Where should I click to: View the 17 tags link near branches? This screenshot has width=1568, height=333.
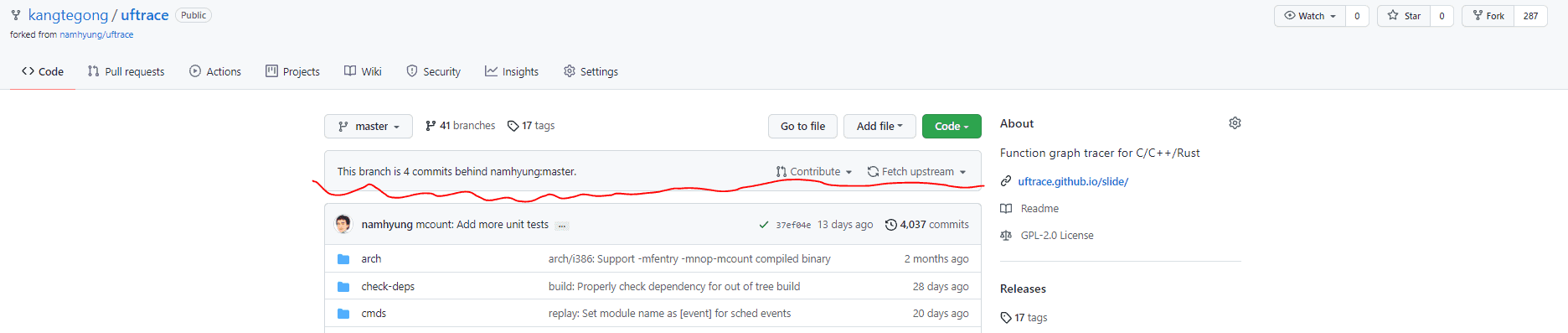click(x=531, y=126)
